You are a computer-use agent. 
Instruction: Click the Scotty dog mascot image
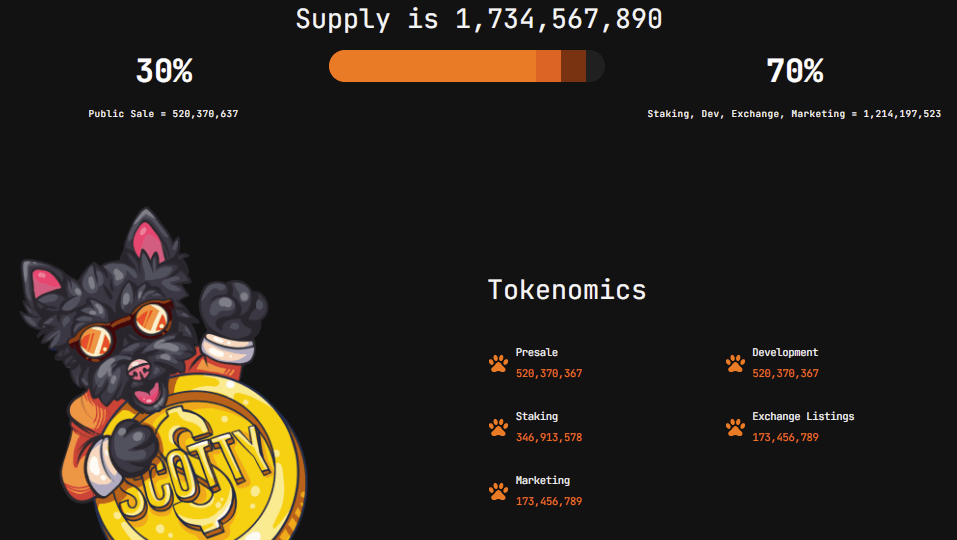(164, 373)
